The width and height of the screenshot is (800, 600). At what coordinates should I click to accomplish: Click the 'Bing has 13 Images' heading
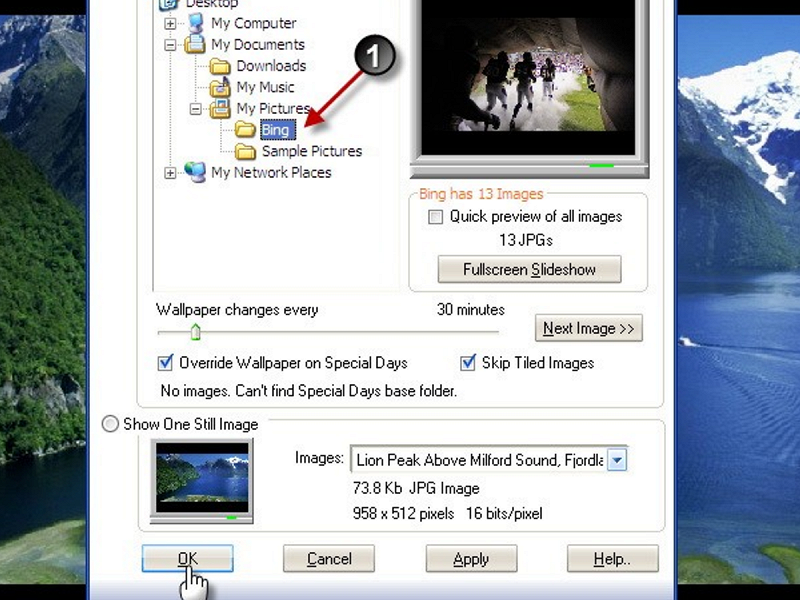click(x=481, y=194)
